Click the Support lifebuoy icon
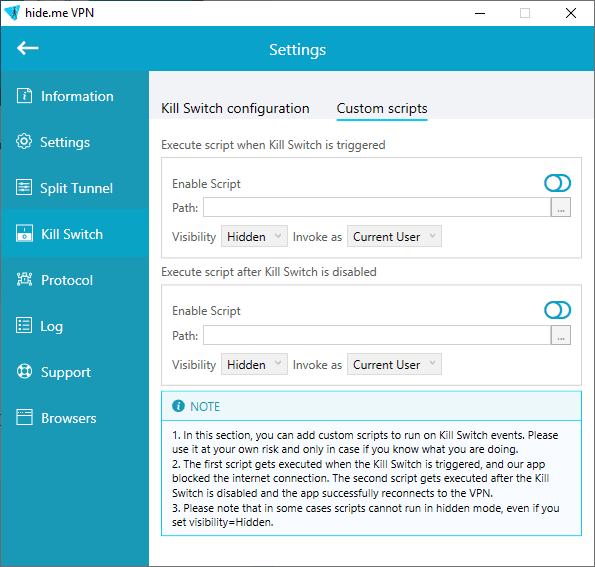595x567 pixels. 24,372
